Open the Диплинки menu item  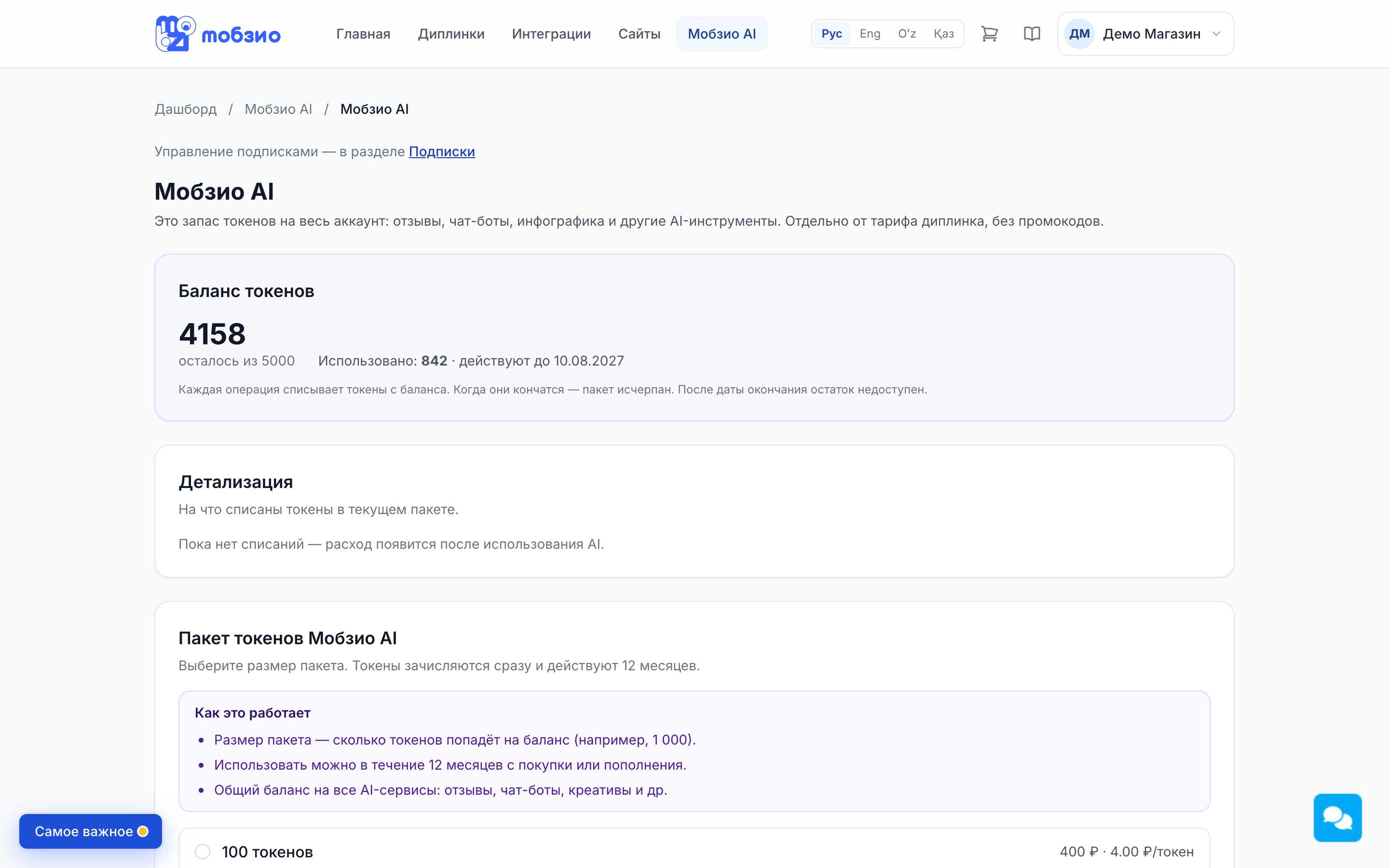coord(451,34)
